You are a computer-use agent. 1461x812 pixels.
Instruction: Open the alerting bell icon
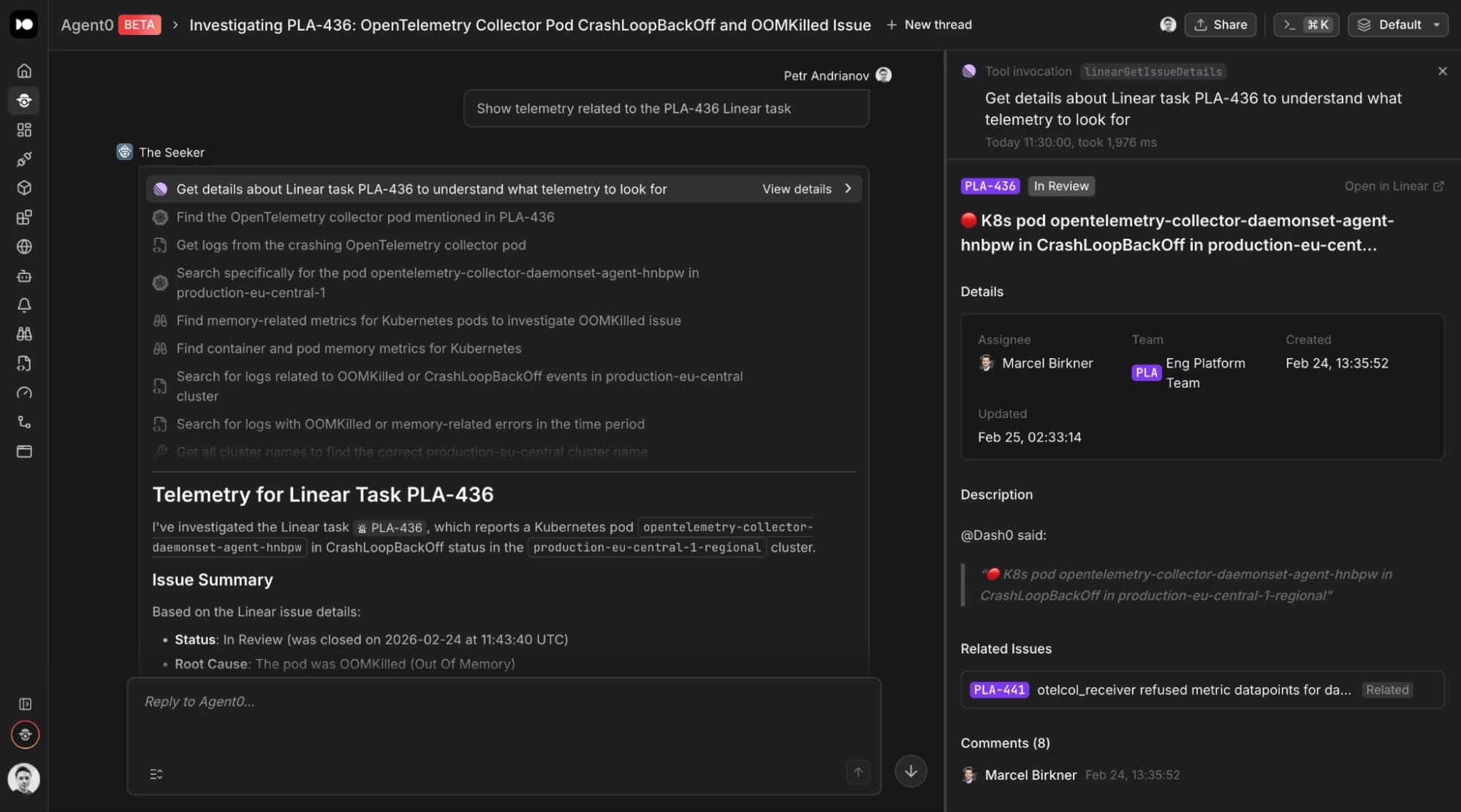(24, 305)
